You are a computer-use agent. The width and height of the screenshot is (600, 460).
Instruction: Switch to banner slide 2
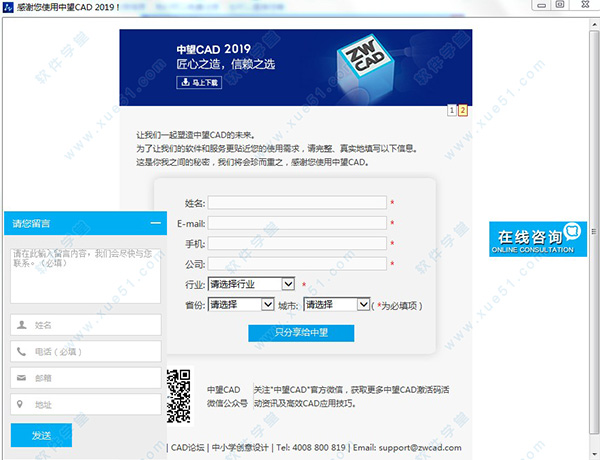click(x=463, y=110)
